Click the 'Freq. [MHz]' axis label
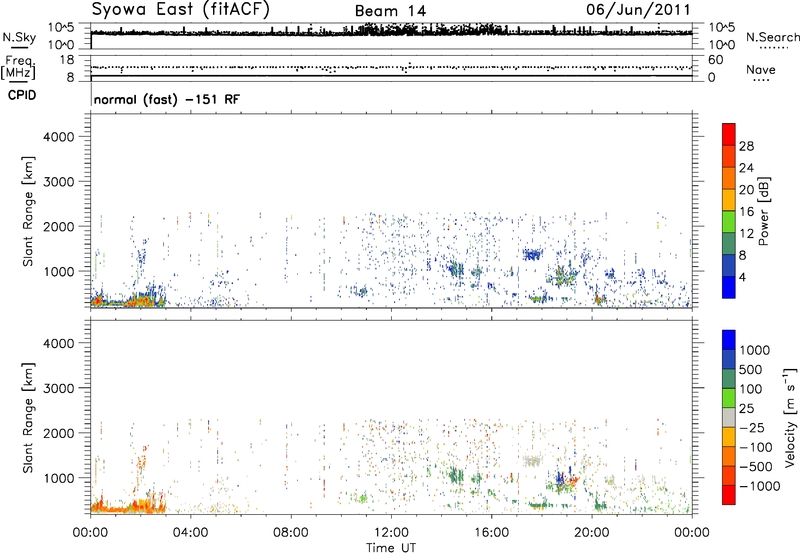800x554 pixels. click(x=20, y=67)
